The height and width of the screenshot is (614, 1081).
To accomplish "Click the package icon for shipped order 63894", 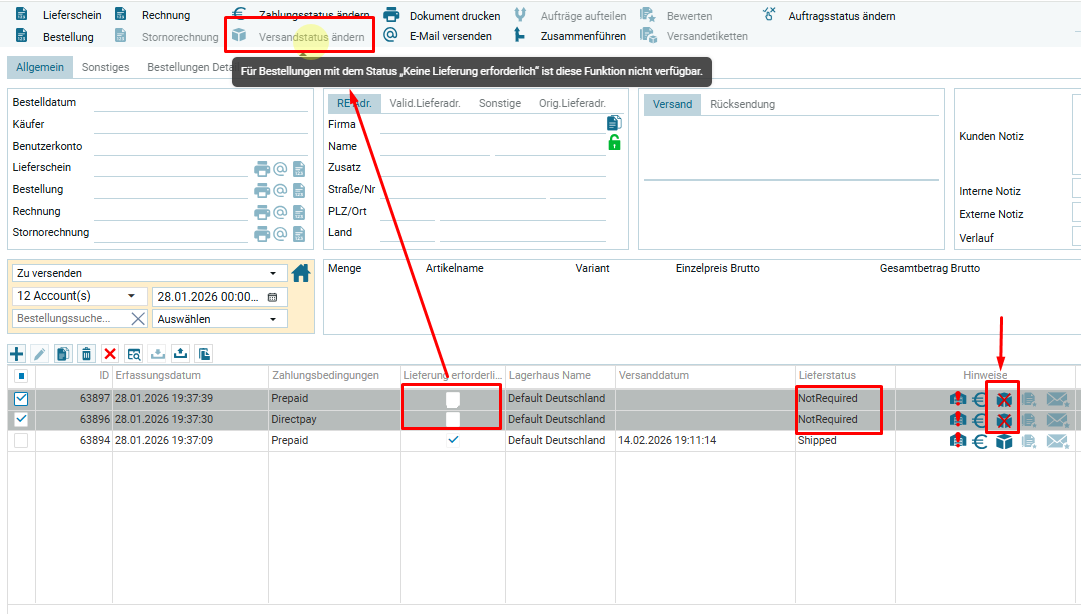I will 1004,441.
